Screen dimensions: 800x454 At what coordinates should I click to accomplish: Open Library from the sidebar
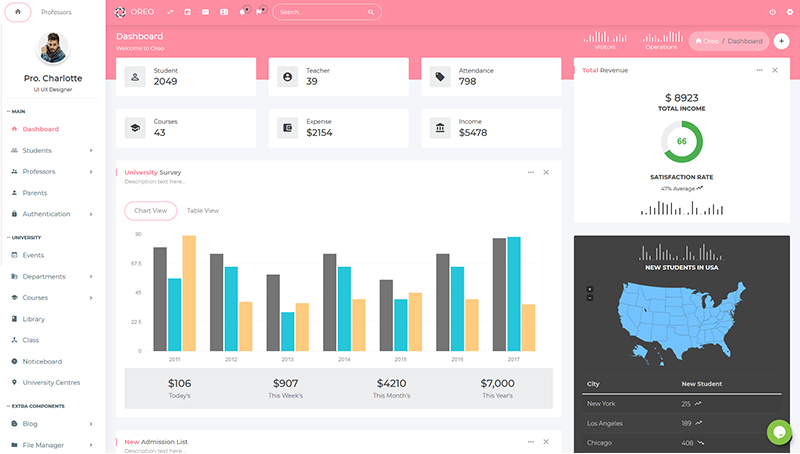[34, 319]
